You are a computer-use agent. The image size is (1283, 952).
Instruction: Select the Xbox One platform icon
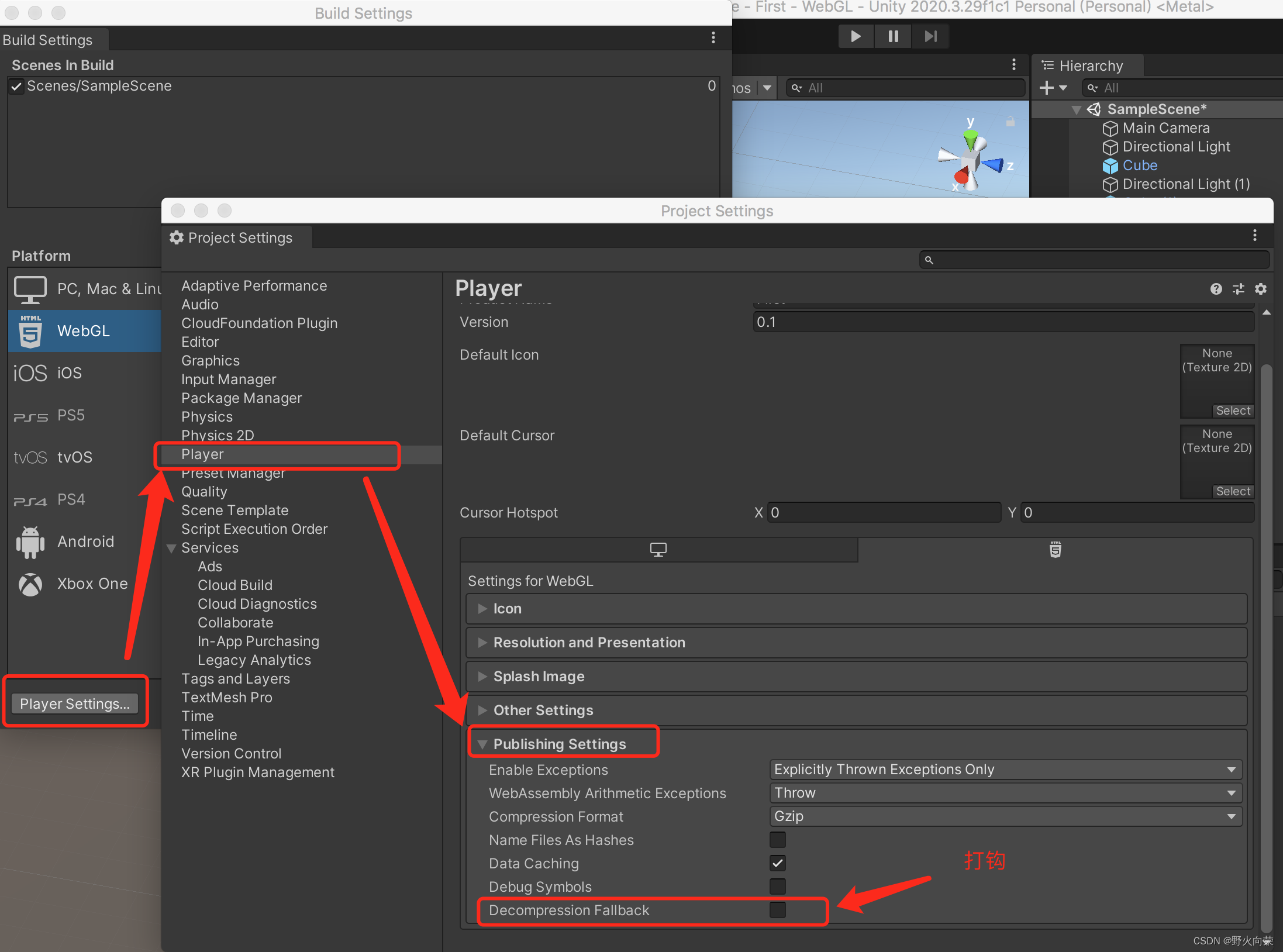29,584
